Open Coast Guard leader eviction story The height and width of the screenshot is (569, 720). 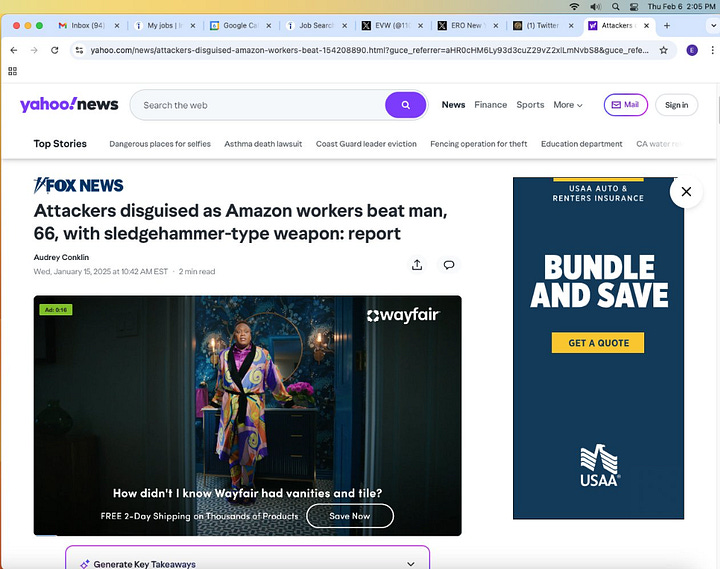(x=366, y=144)
